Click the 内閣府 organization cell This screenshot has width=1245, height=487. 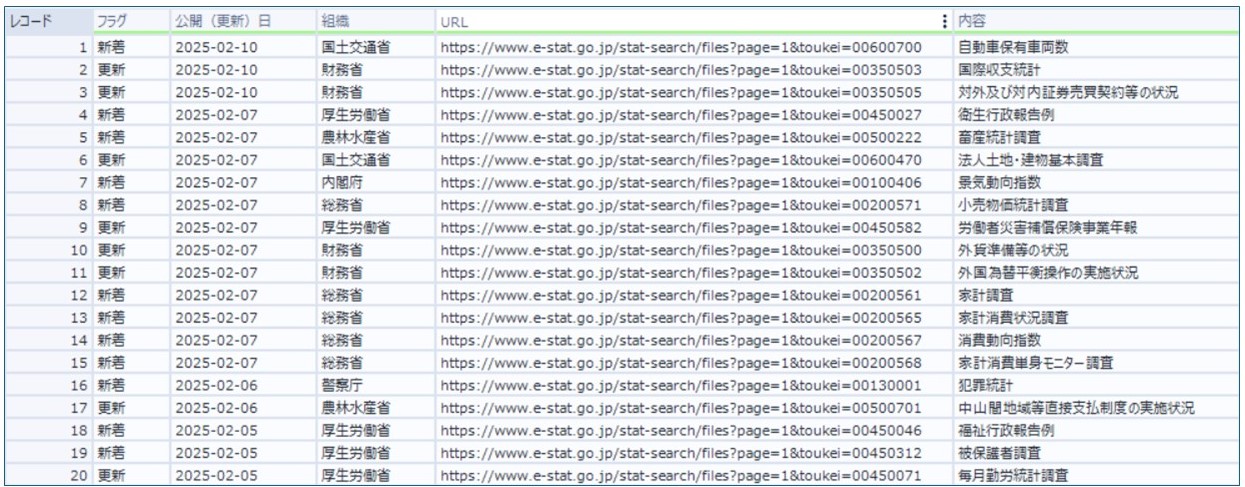[x=342, y=182]
